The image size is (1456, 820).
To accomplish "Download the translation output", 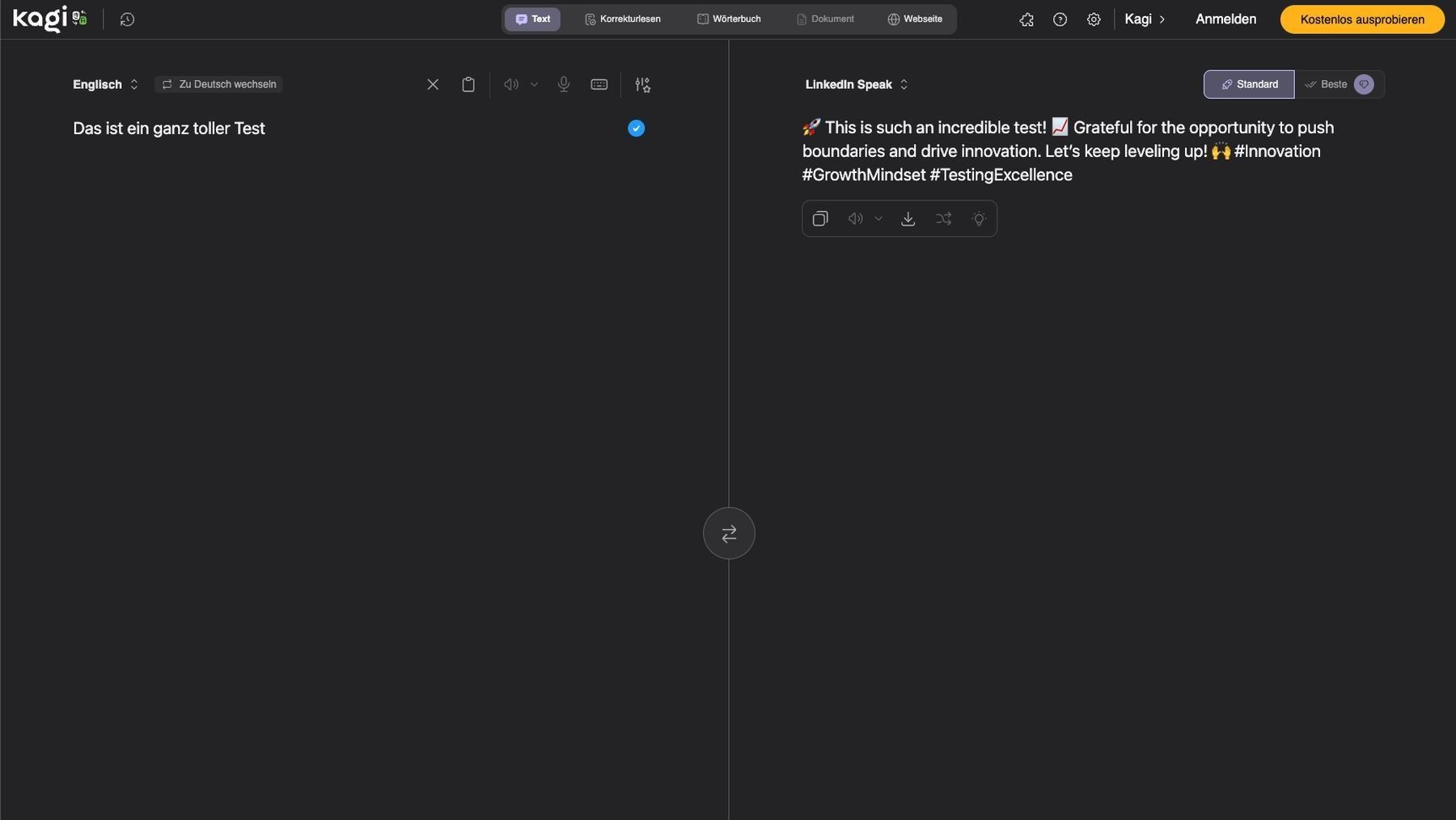I will 908,218.
